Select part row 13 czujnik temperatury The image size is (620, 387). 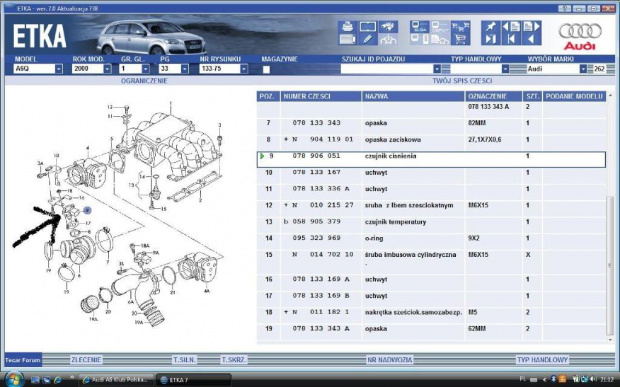431,222
